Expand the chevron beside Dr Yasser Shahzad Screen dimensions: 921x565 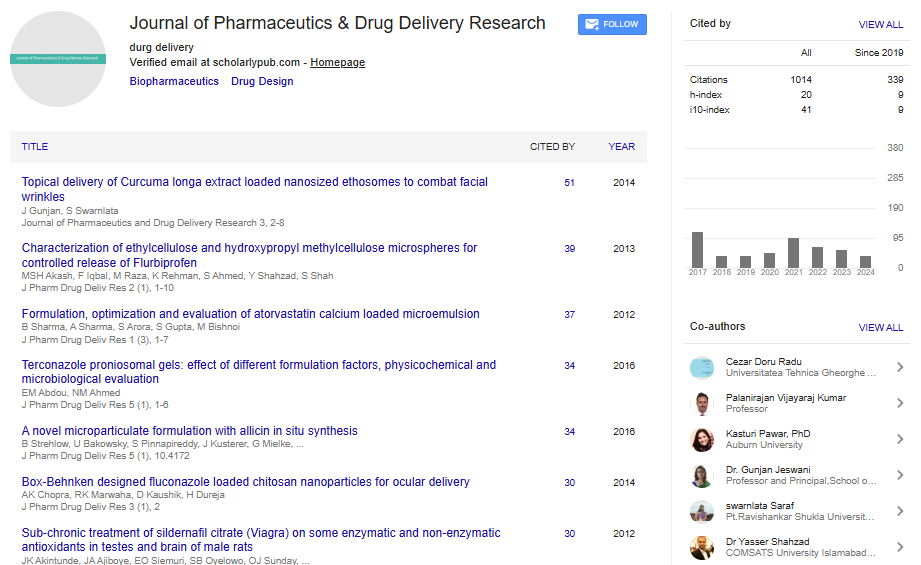900,547
